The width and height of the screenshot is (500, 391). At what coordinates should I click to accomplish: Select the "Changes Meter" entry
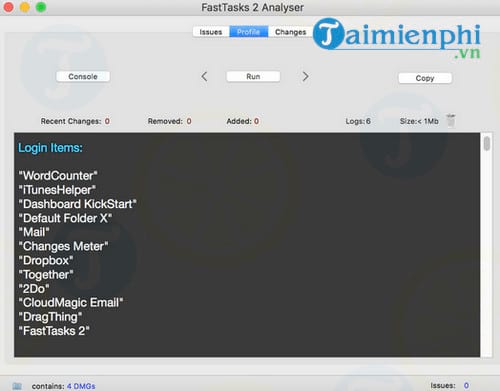click(63, 246)
